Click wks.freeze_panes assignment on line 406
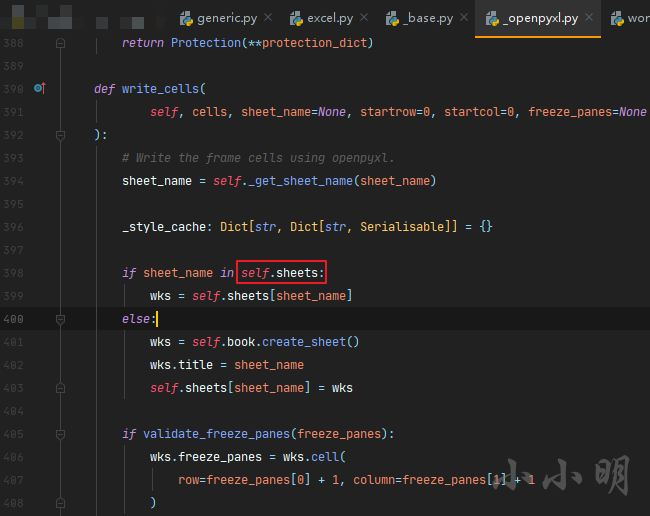Screen dimensions: 650x516 pos(206,457)
